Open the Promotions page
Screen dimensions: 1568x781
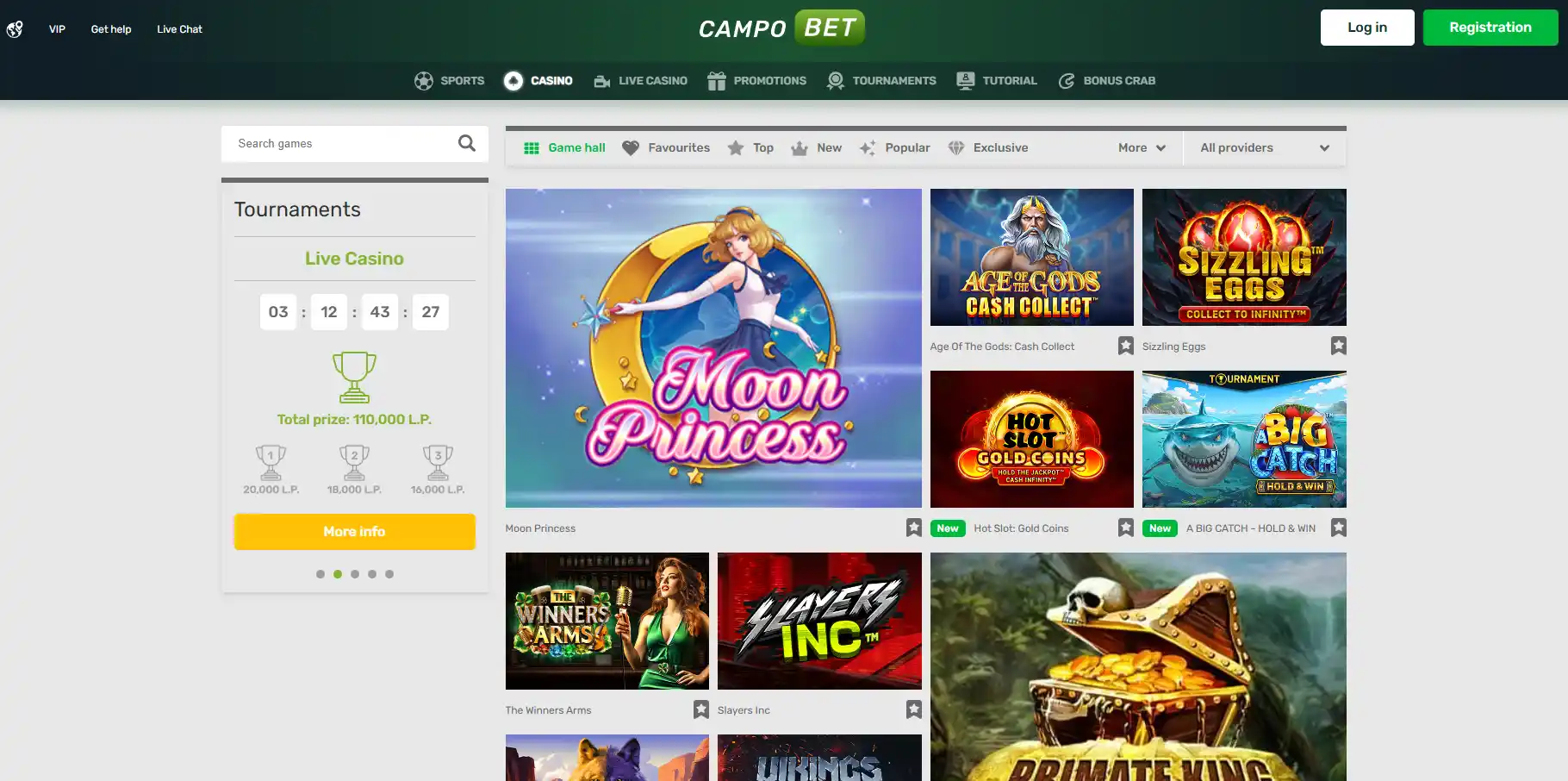coord(757,81)
